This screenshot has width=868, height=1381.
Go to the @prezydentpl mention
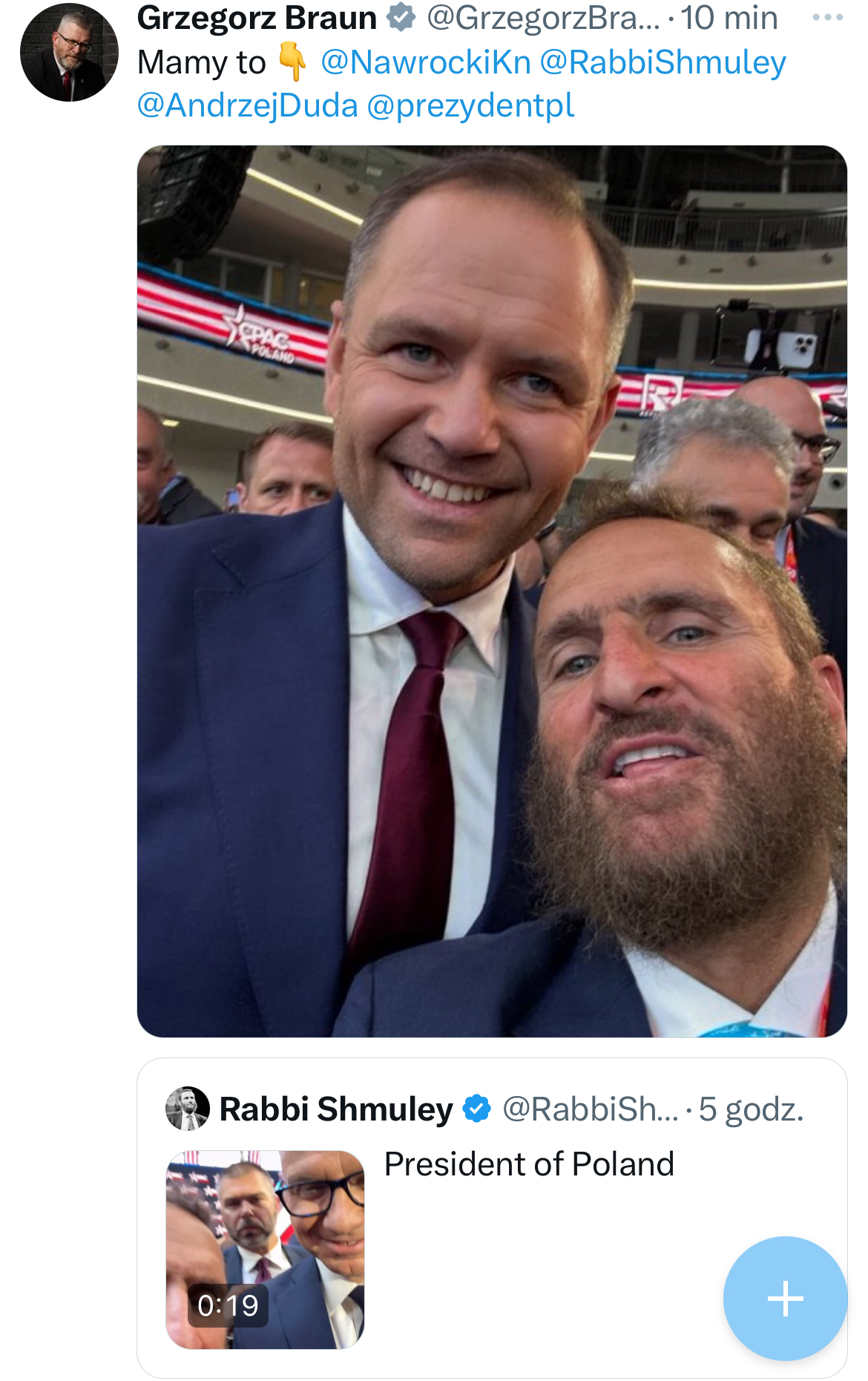pyautogui.click(x=470, y=105)
